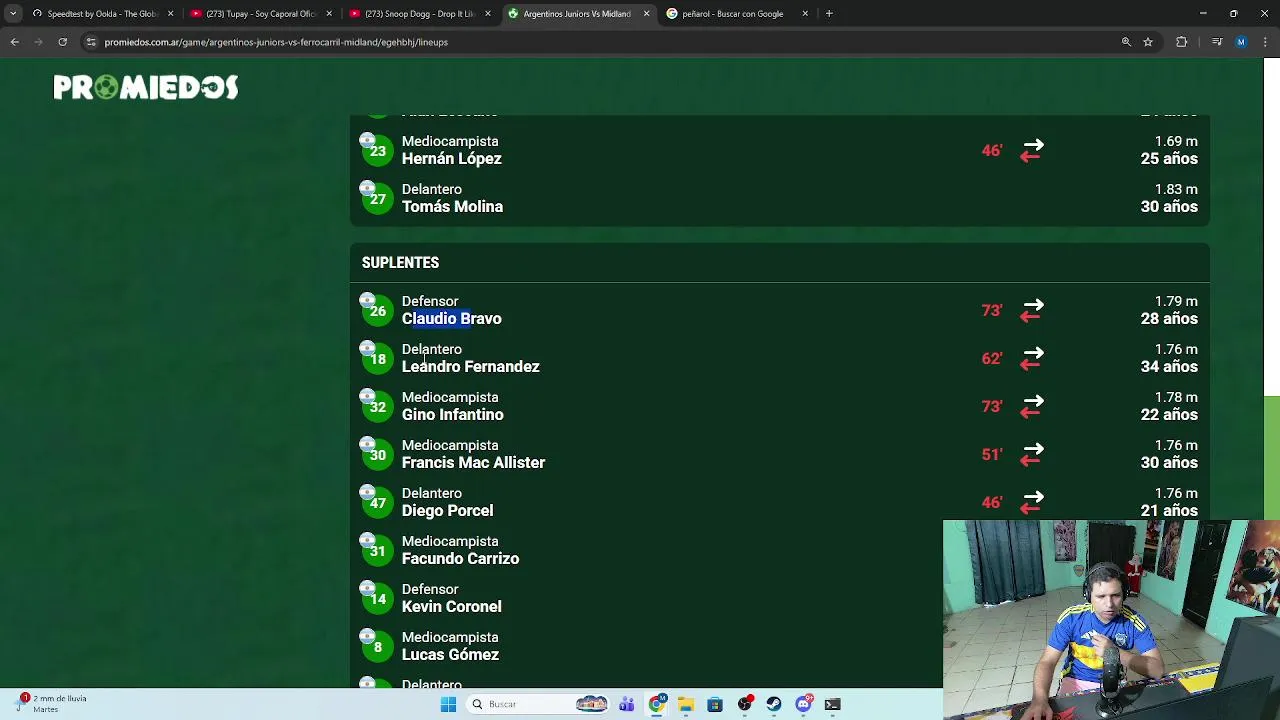The image size is (1280, 720).
Task: Open the media controls icon
Action: [1217, 42]
